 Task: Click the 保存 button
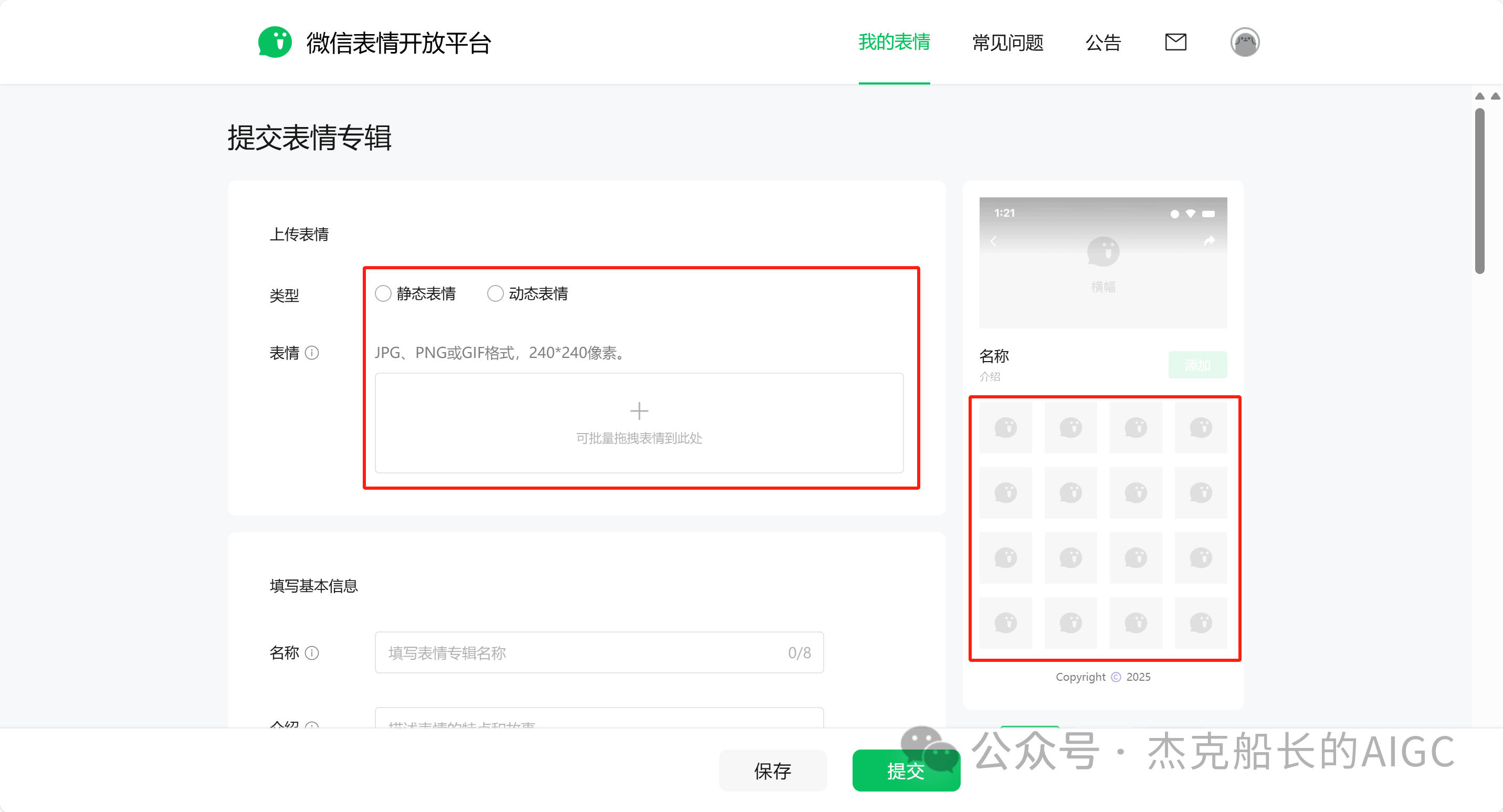coord(773,771)
